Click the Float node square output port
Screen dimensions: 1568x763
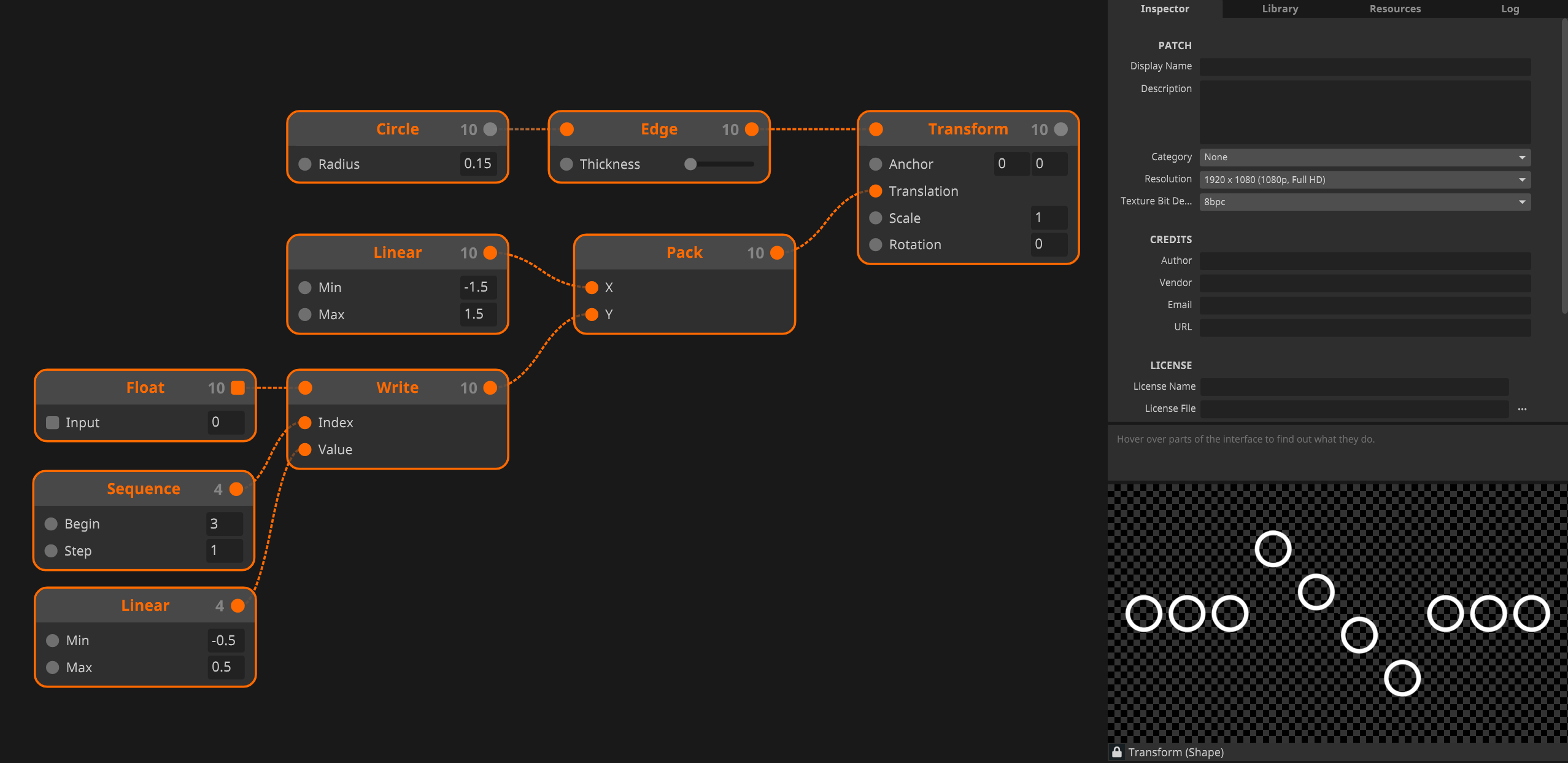click(x=238, y=388)
